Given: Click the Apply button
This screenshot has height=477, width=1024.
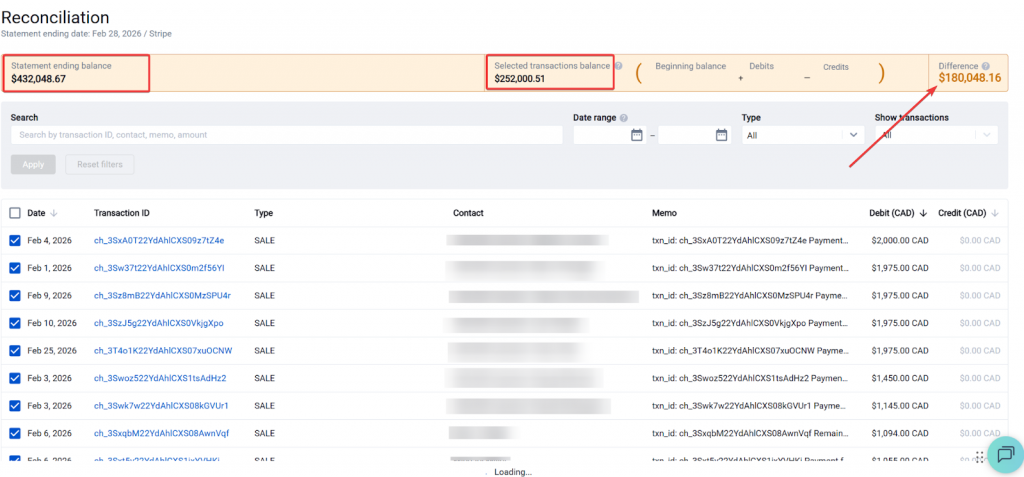Looking at the screenshot, I should click(33, 164).
